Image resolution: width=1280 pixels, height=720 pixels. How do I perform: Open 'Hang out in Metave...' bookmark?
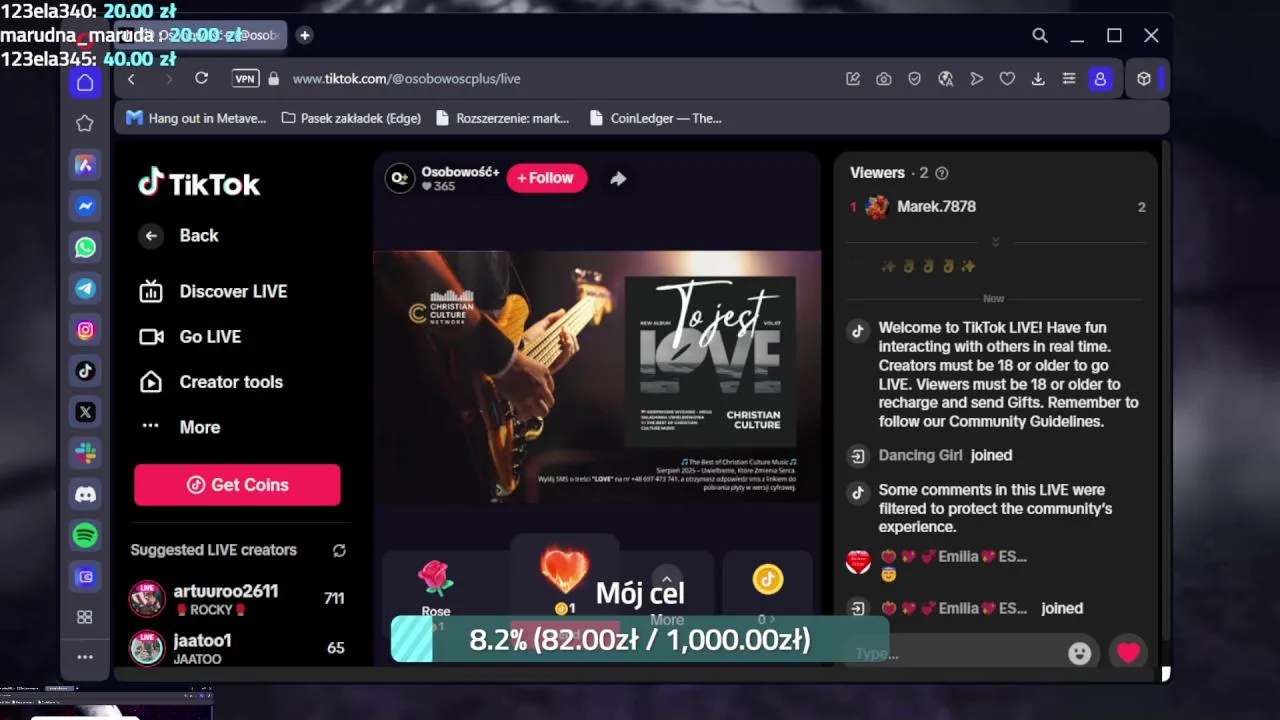click(x=196, y=118)
